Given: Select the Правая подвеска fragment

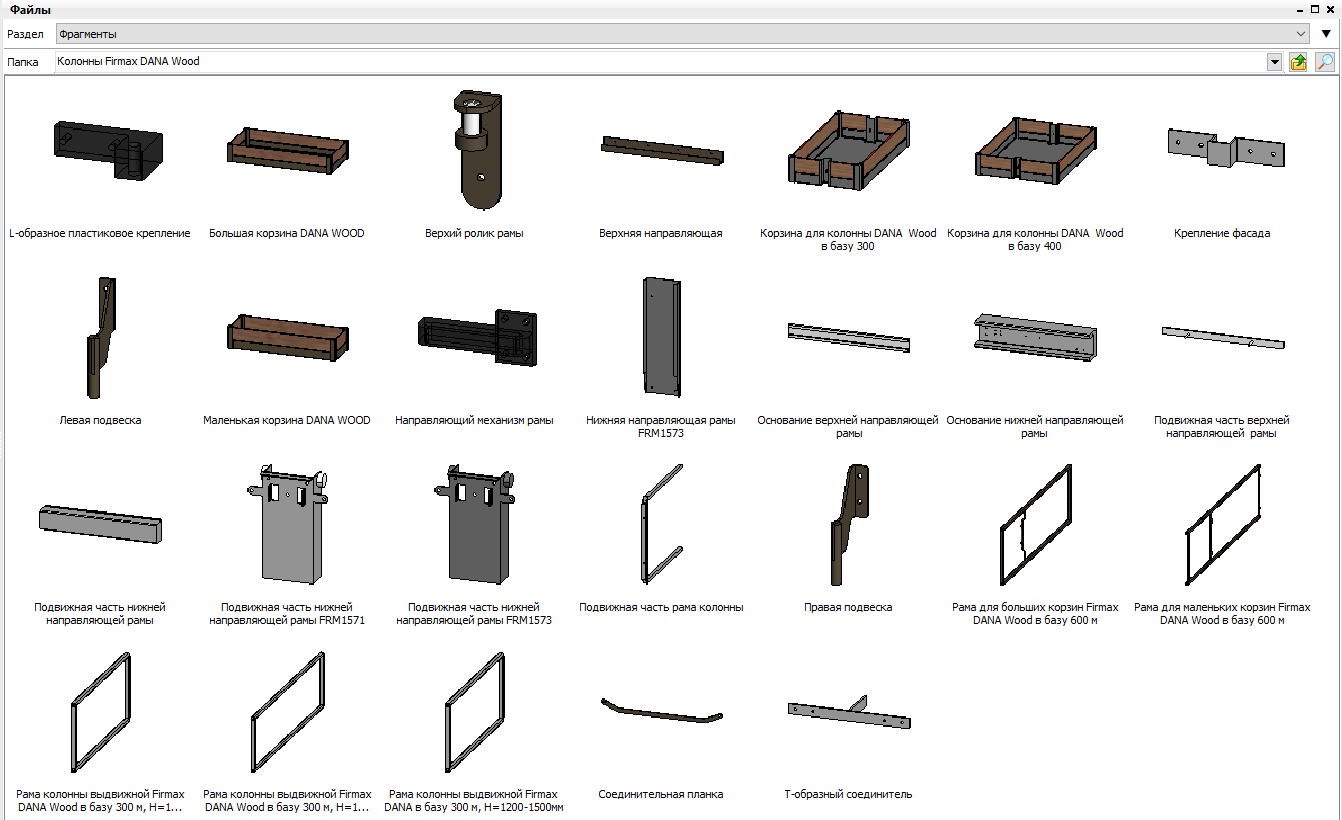Looking at the screenshot, I should 848,524.
